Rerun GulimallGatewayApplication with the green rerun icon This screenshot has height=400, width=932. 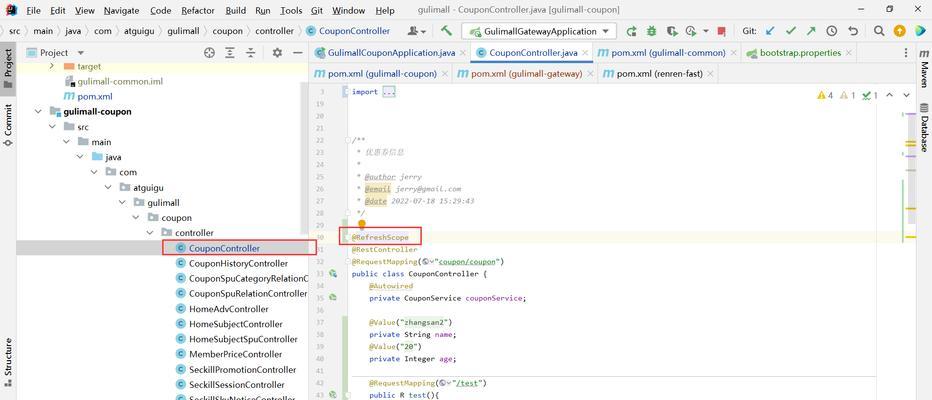632,31
